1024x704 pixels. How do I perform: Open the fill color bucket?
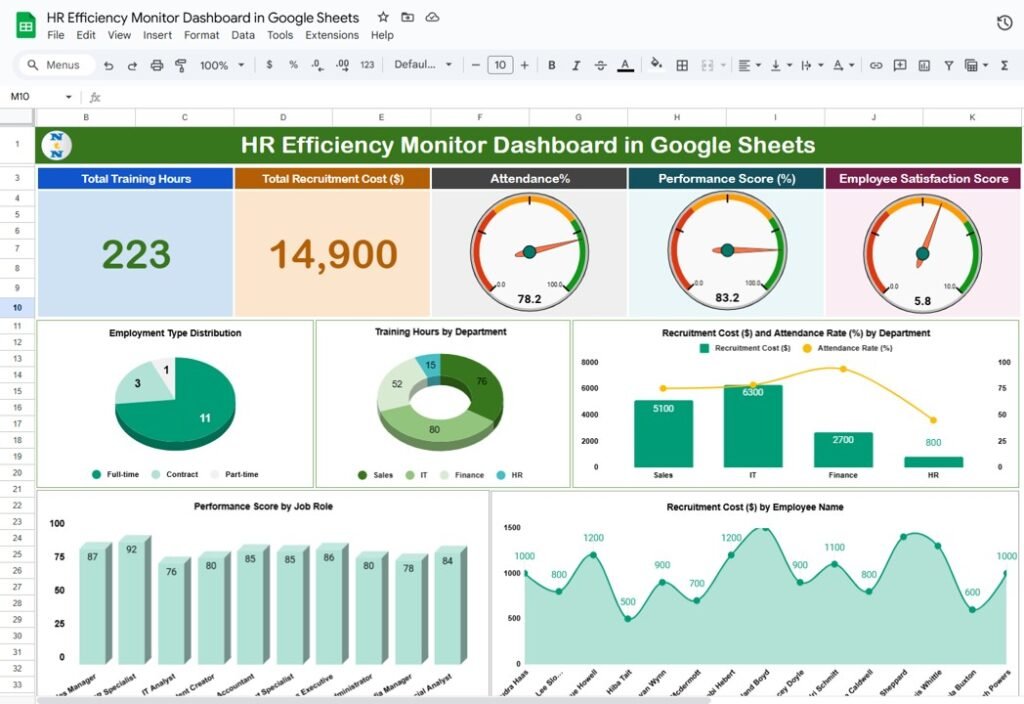656,64
